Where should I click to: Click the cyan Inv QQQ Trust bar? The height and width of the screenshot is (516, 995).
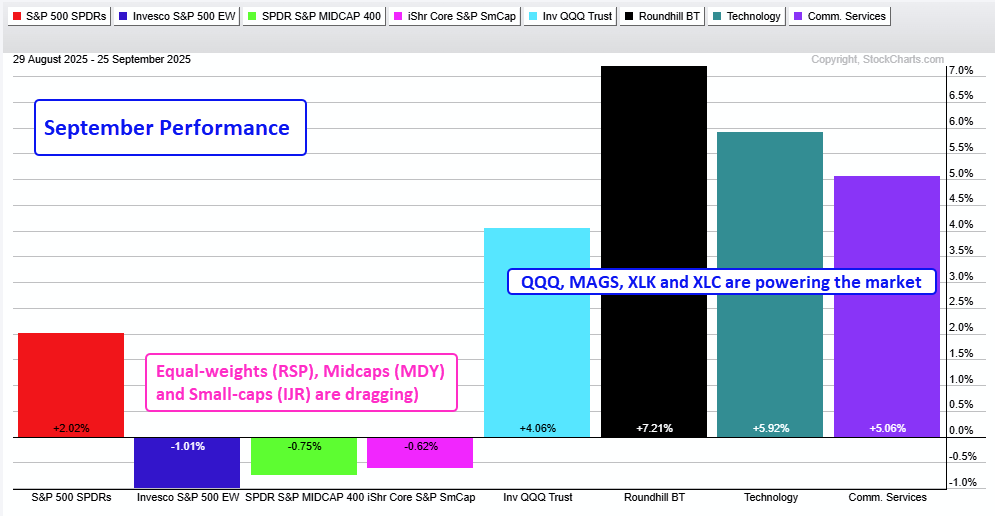coord(537,332)
